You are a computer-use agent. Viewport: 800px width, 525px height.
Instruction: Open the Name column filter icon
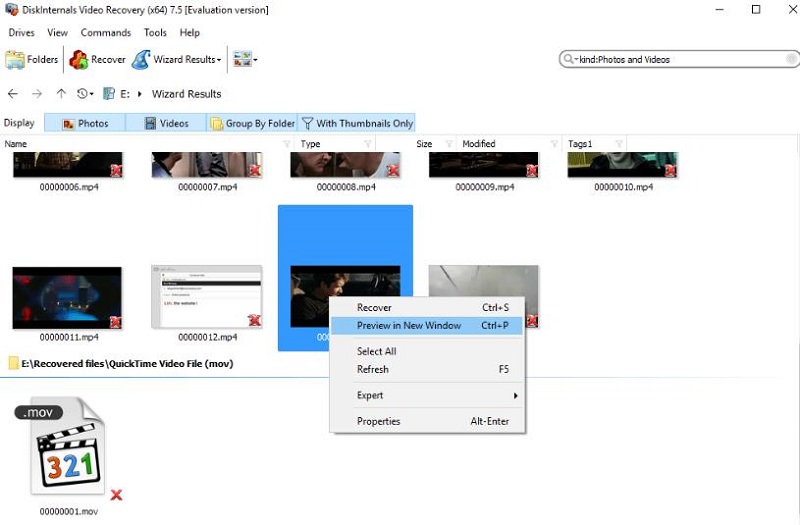[287, 144]
